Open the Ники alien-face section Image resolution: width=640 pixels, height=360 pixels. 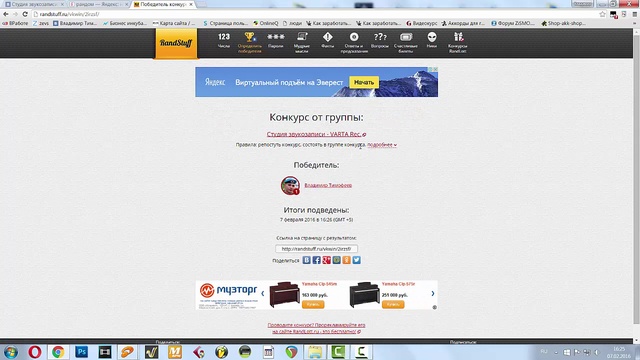click(432, 40)
